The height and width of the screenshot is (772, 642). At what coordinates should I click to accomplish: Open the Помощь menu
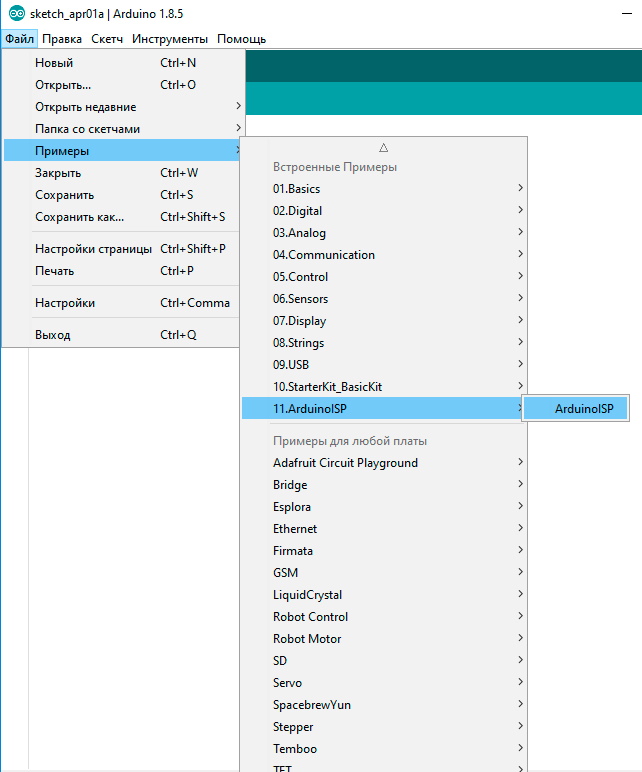[241, 39]
